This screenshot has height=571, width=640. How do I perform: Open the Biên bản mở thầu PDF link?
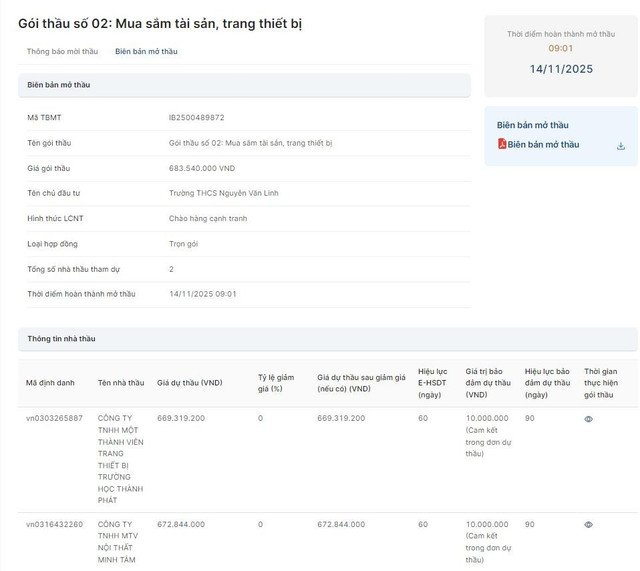(543, 145)
